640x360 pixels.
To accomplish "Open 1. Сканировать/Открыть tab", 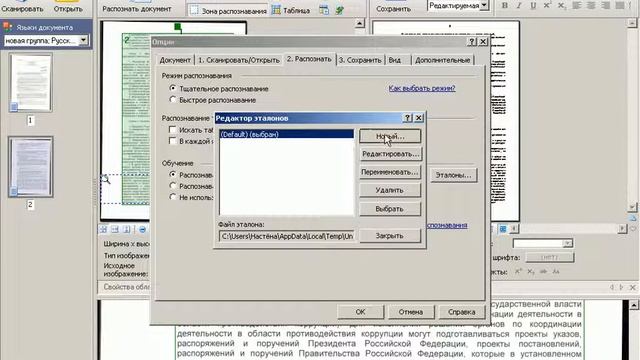I will tap(239, 60).
